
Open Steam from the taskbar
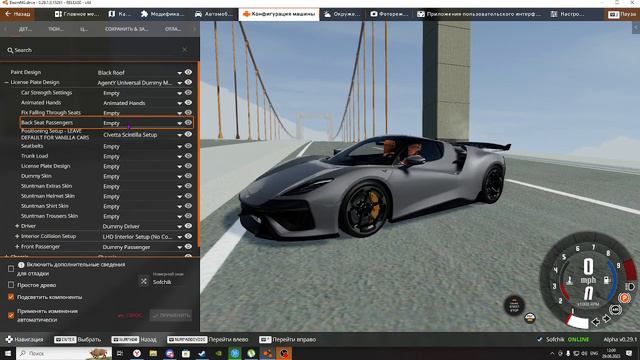[202, 353]
